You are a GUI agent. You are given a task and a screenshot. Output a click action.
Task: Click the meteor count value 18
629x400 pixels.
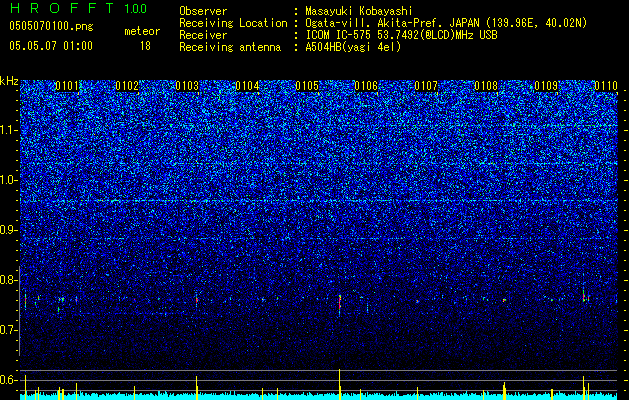tap(145, 46)
